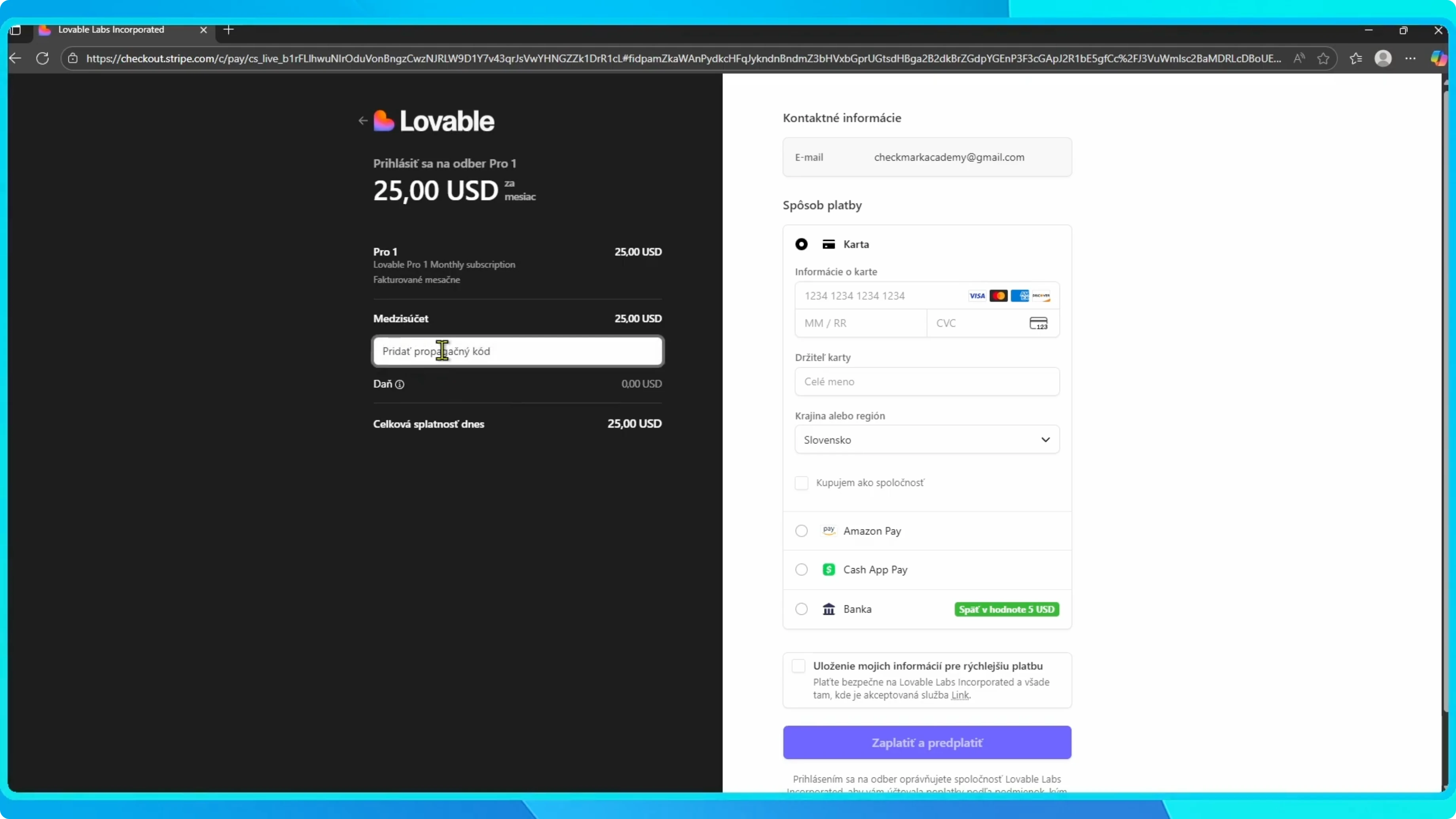Select the Amazon Pay radio button
This screenshot has width=1456, height=819.
[x=802, y=531]
